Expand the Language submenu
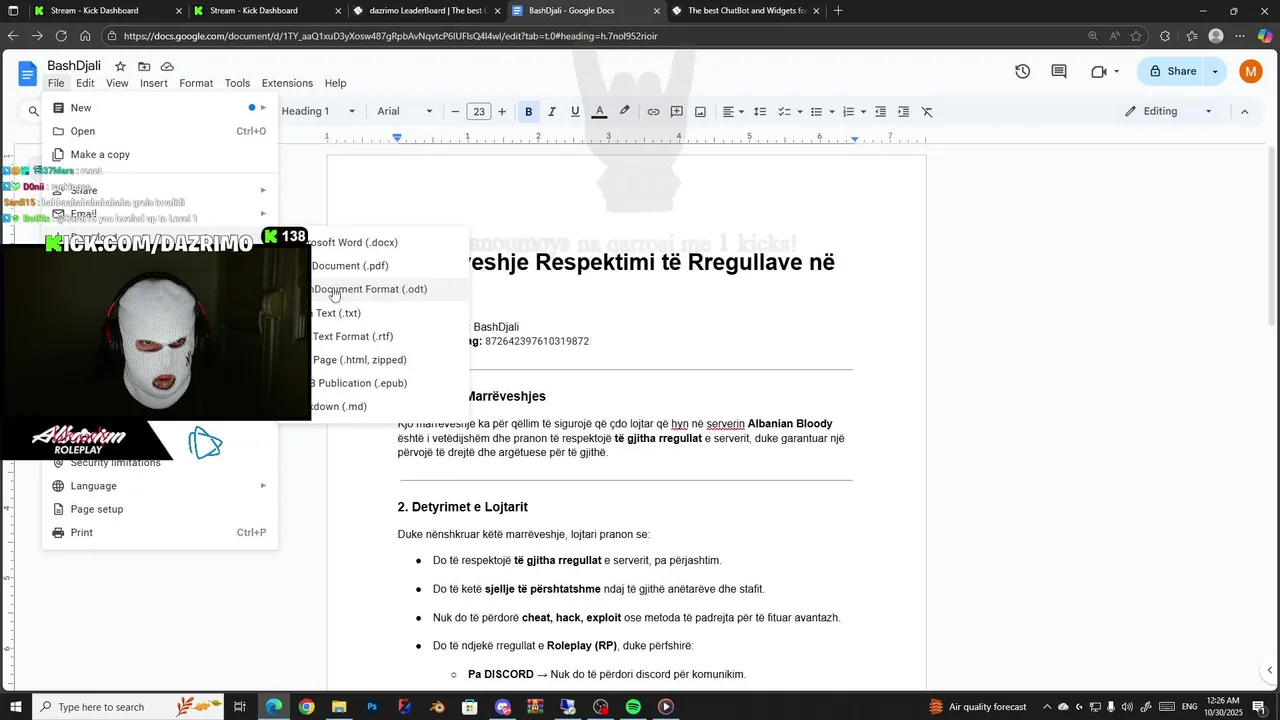The width and height of the screenshot is (1280, 720). (x=160, y=485)
